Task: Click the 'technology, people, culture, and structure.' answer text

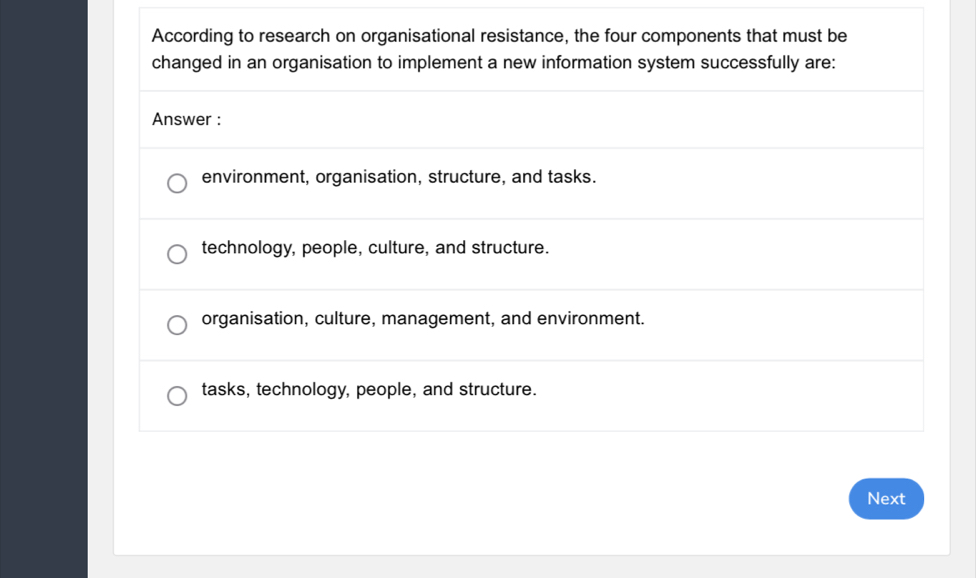Action: [375, 248]
